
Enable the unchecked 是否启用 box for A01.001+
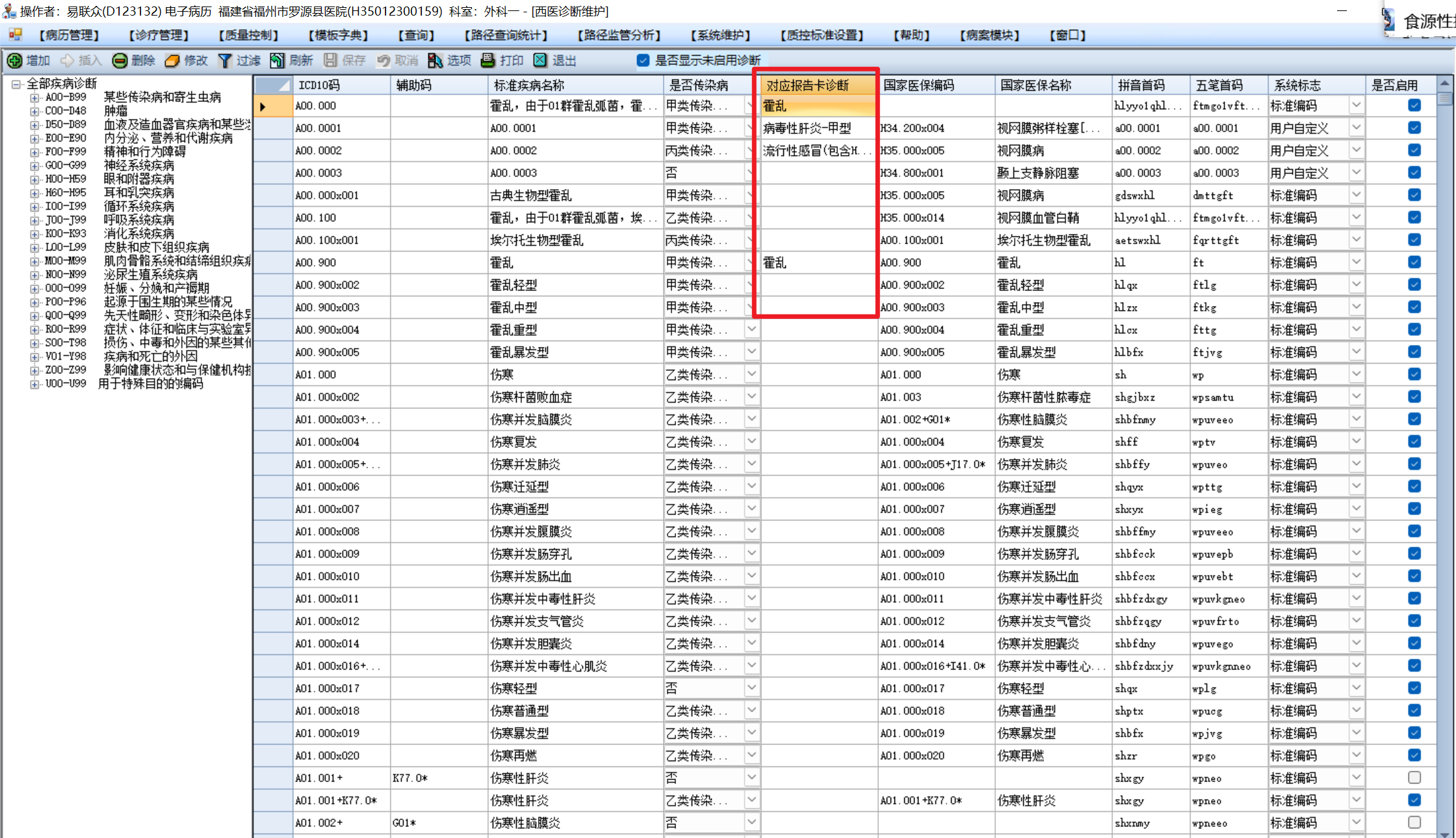coord(1414,778)
